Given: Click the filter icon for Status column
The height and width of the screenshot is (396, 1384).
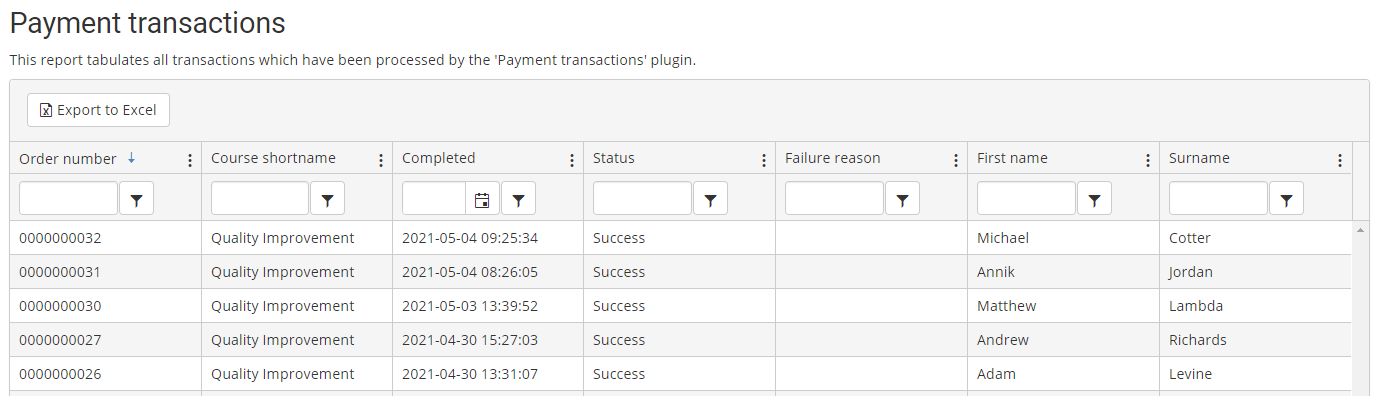Looking at the screenshot, I should tap(710, 199).
